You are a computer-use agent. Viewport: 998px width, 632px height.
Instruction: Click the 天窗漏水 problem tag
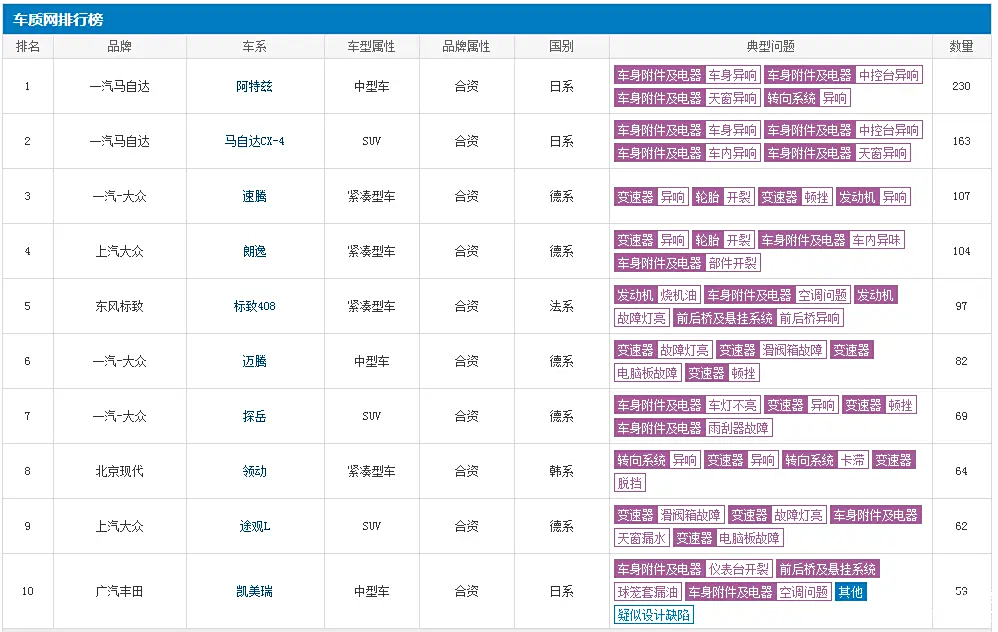[641, 538]
